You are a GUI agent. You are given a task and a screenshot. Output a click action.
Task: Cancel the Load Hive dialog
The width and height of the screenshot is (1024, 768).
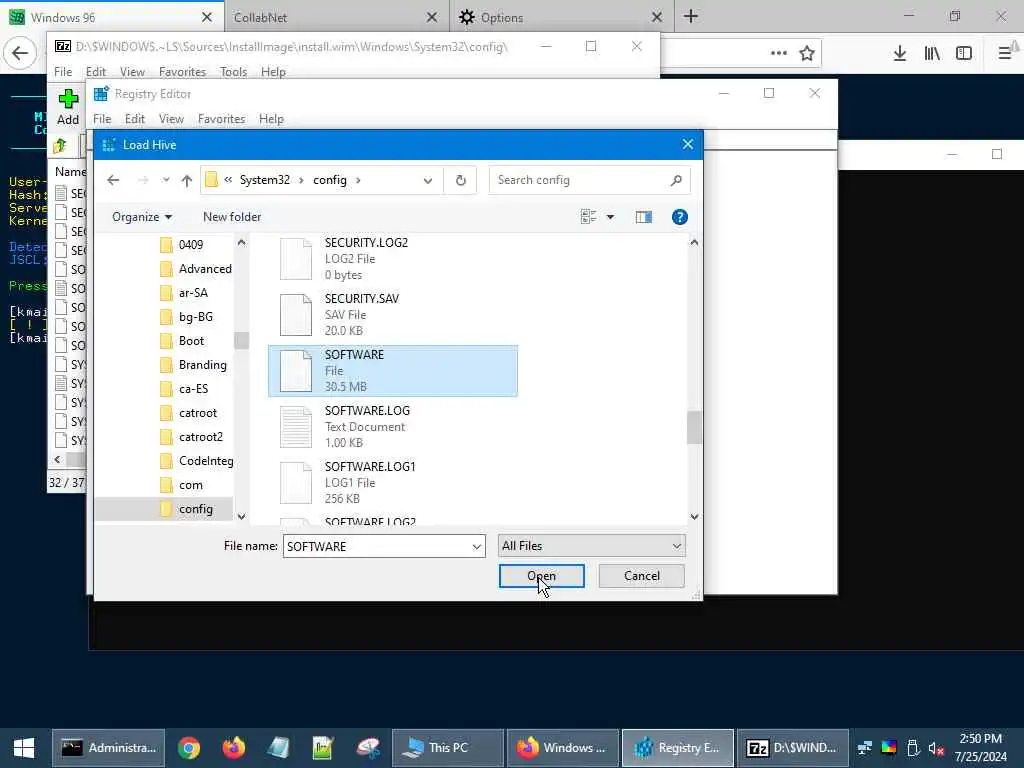coord(641,576)
